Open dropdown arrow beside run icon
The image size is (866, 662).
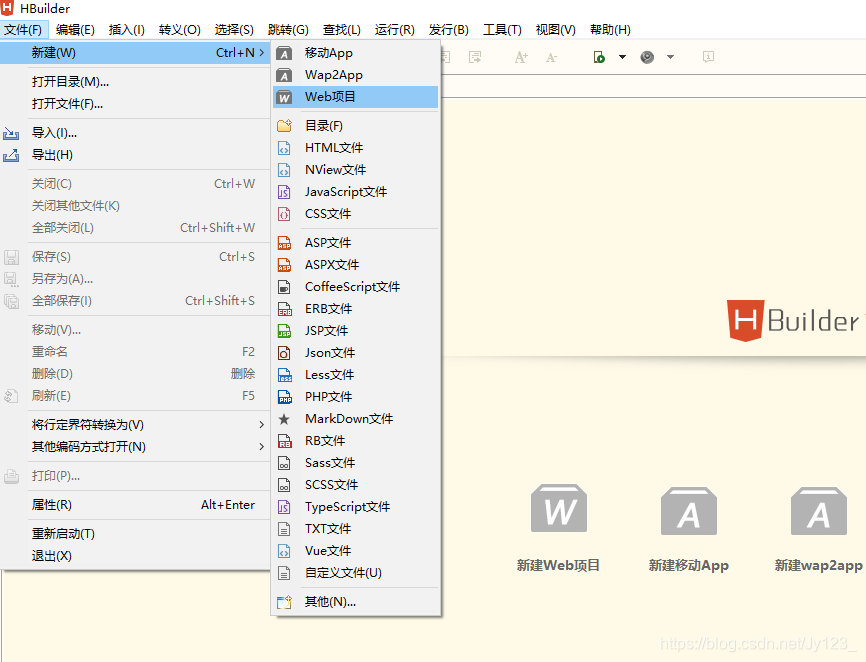tap(622, 57)
